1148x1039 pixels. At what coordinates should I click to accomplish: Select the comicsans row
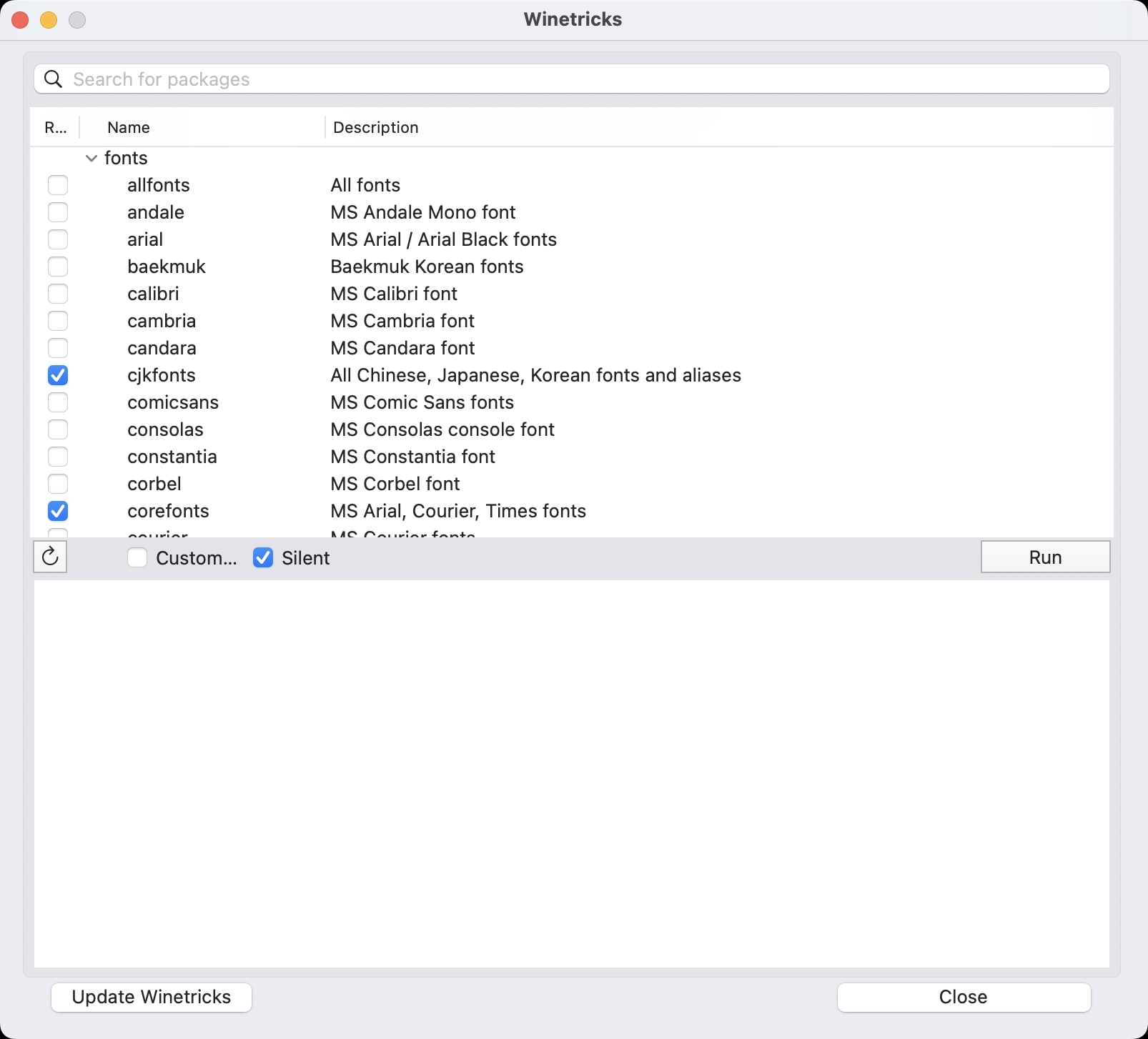(x=173, y=402)
